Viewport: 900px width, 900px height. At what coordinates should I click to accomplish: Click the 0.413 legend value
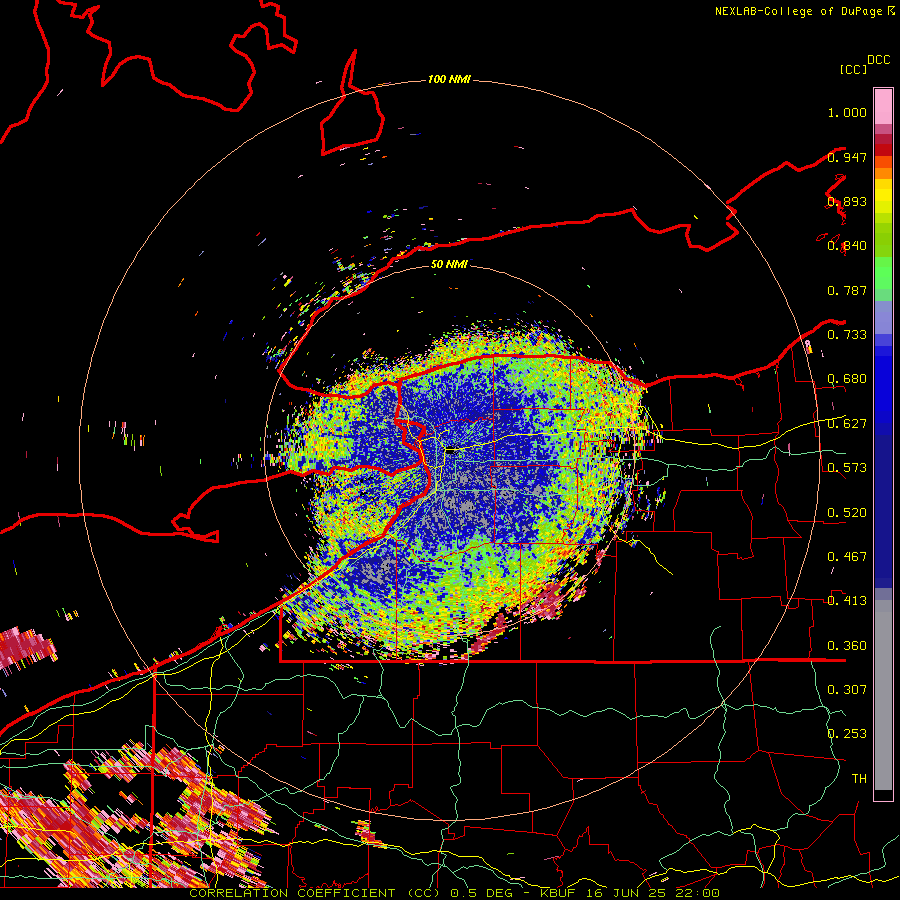pos(847,601)
